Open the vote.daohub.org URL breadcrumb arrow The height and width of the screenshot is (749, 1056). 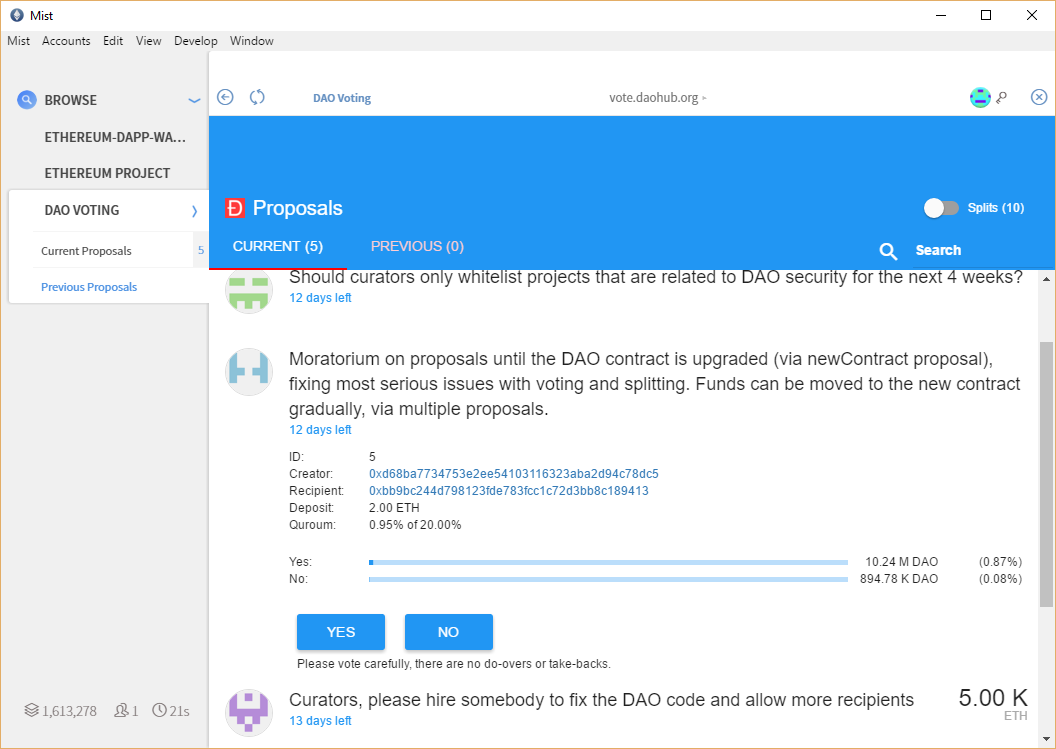click(x=704, y=98)
